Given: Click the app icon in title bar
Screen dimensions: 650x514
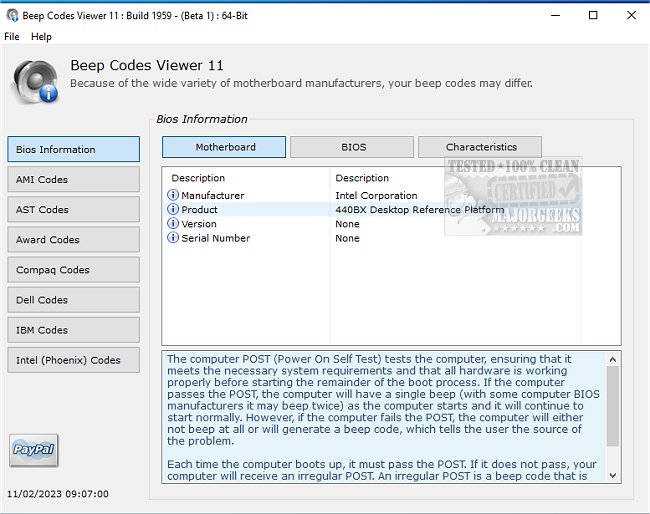Looking at the screenshot, I should coord(13,15).
